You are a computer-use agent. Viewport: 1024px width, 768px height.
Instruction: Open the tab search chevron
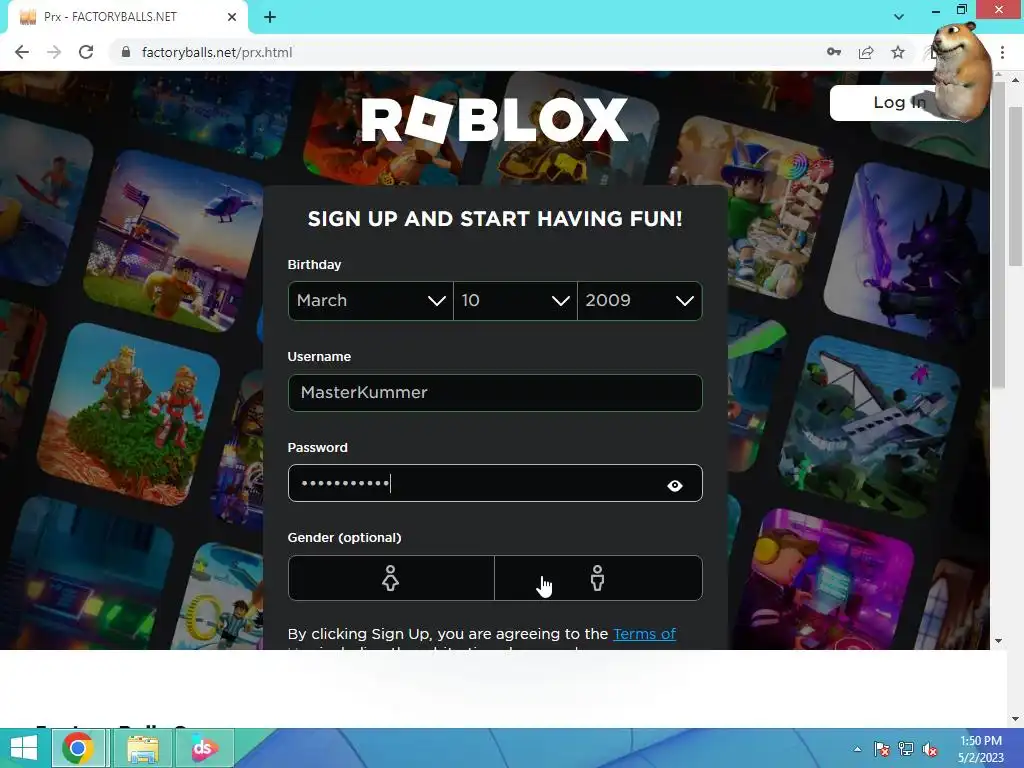coord(899,17)
